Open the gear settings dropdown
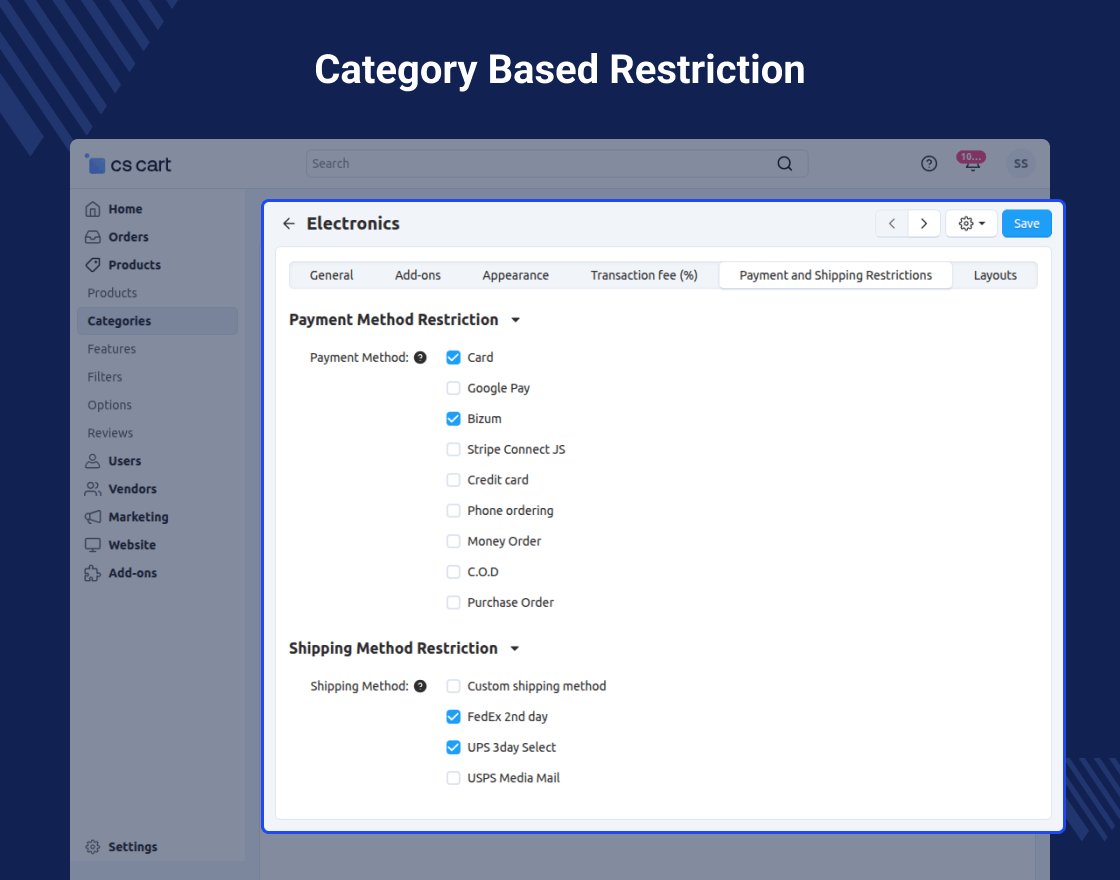 pyautogui.click(x=971, y=224)
